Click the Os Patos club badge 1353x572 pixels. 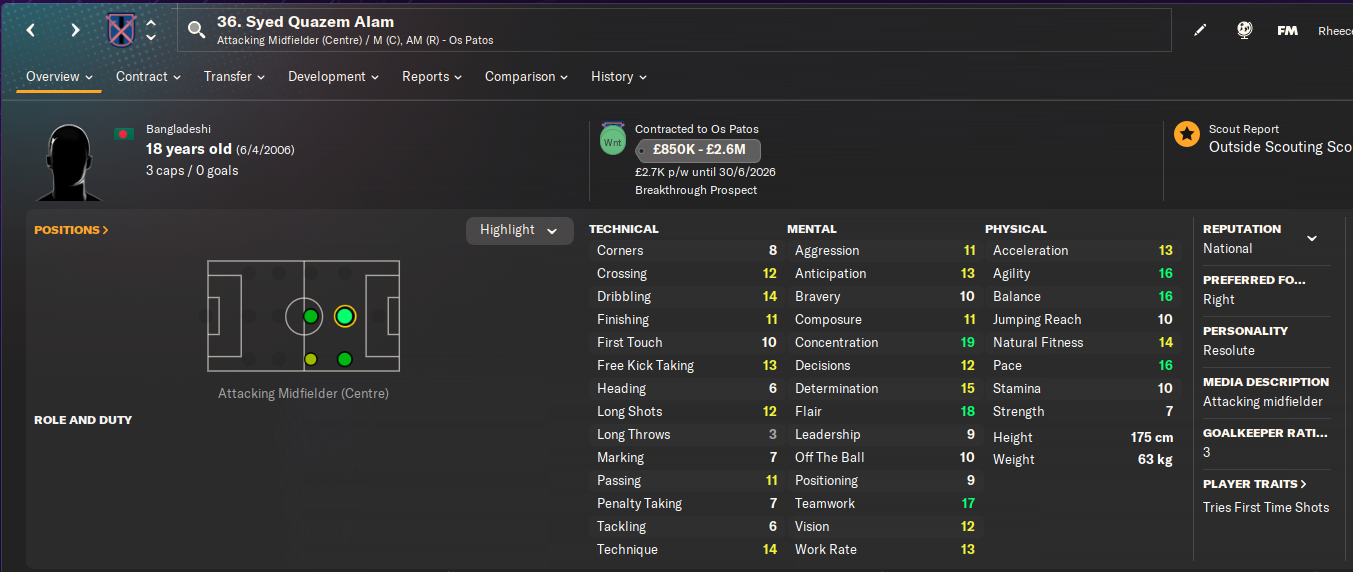coord(121,30)
